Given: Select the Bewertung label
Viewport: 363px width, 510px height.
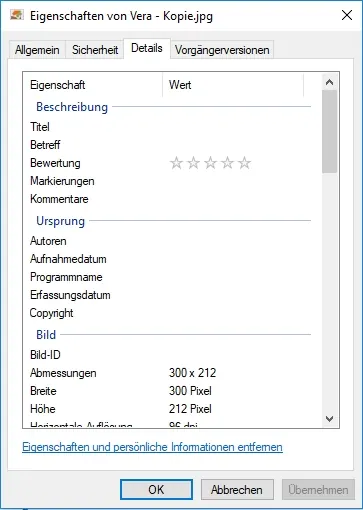Looking at the screenshot, I should (55, 163).
